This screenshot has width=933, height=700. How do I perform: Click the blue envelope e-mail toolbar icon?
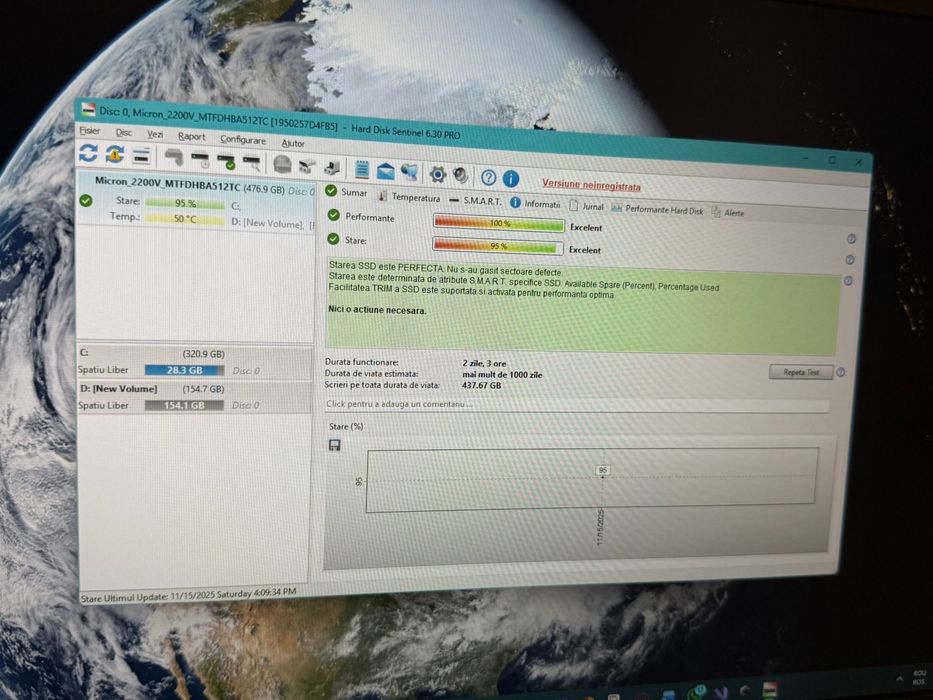(386, 171)
